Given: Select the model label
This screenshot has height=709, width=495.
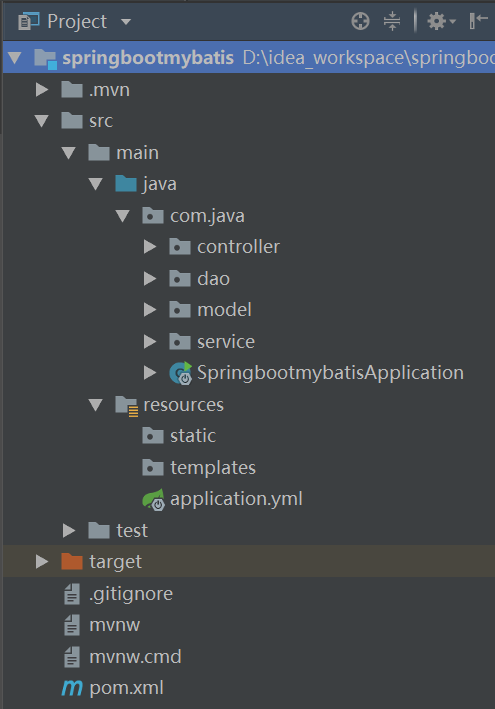Looking at the screenshot, I should click(x=224, y=310).
